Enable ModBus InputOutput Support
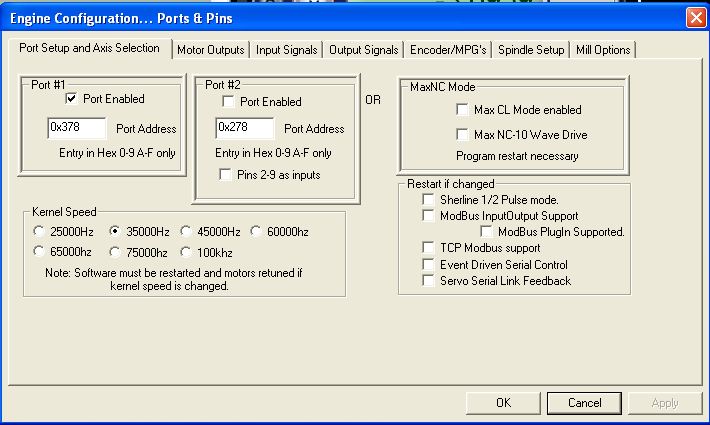Image resolution: width=710 pixels, height=425 pixels. (429, 216)
